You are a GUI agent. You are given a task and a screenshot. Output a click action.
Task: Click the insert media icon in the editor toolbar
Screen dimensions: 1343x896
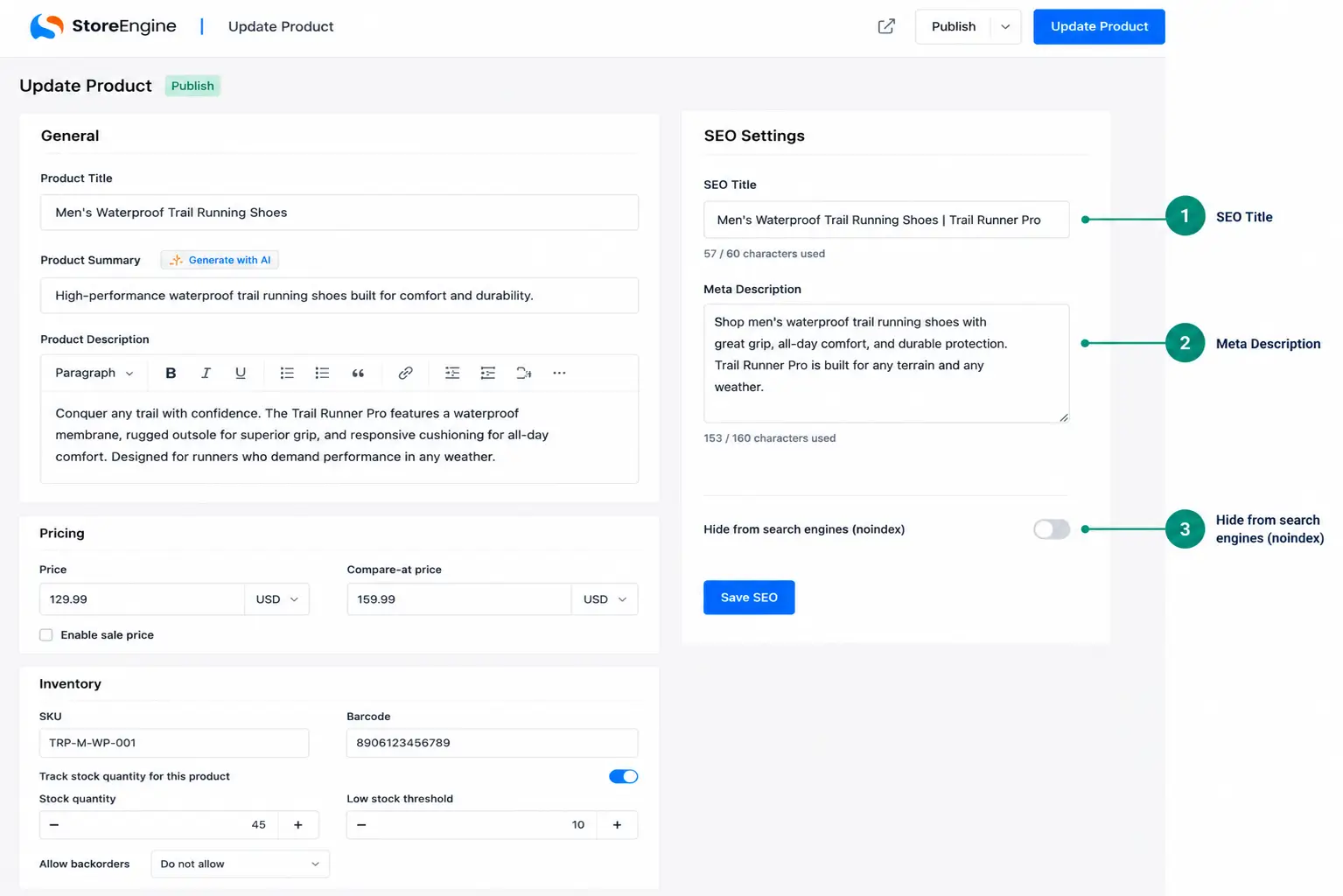[524, 373]
